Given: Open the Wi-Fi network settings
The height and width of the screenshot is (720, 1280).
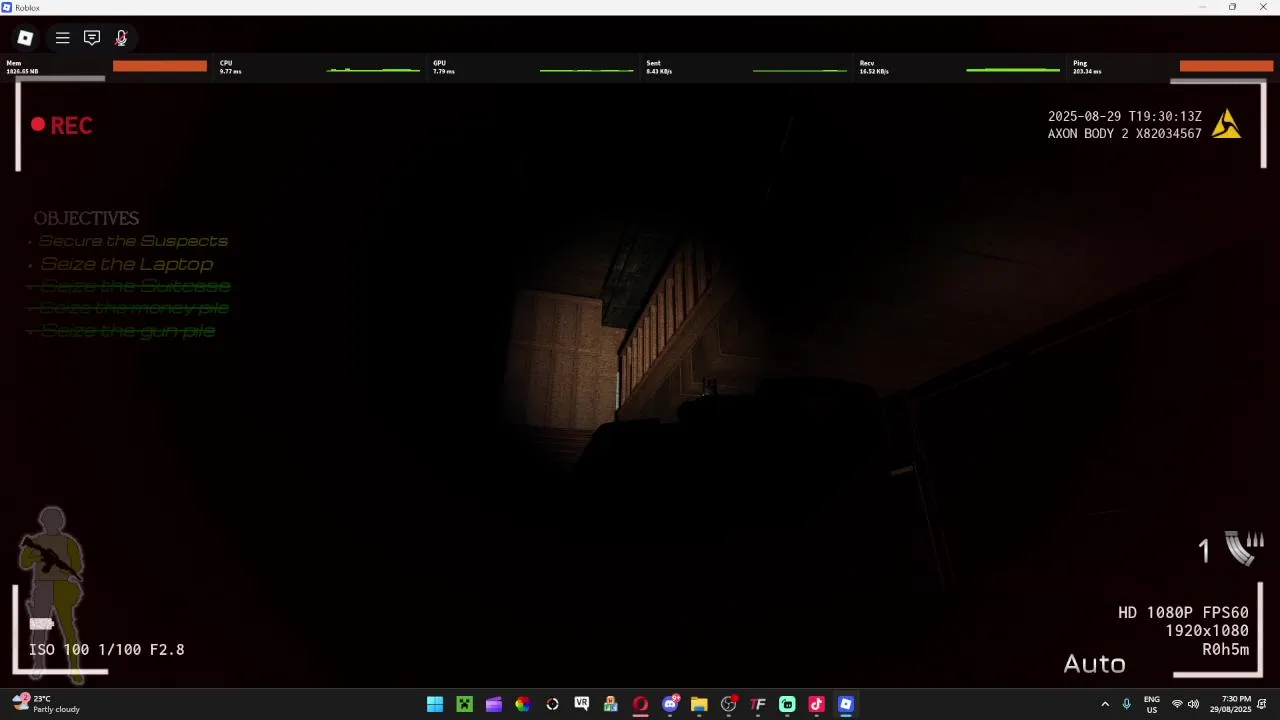Looking at the screenshot, I should (1177, 704).
